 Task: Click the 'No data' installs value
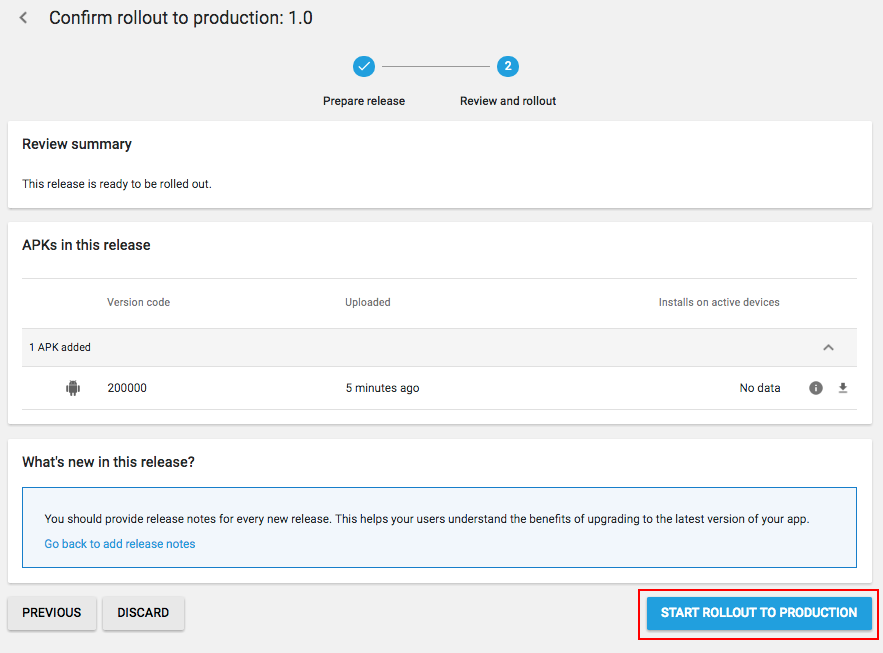pyautogui.click(x=760, y=388)
